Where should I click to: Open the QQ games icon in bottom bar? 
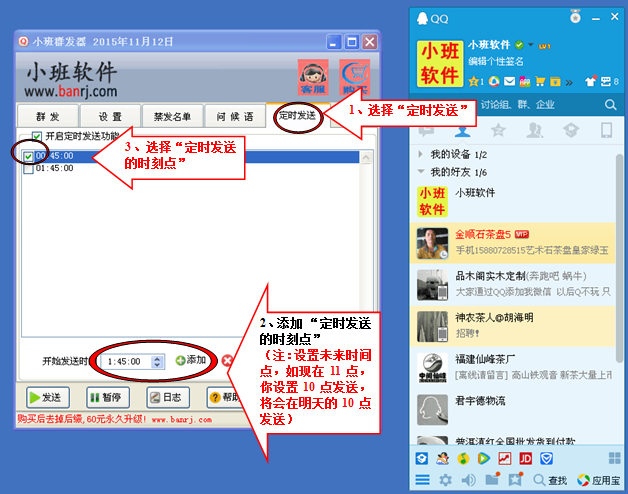point(443,458)
